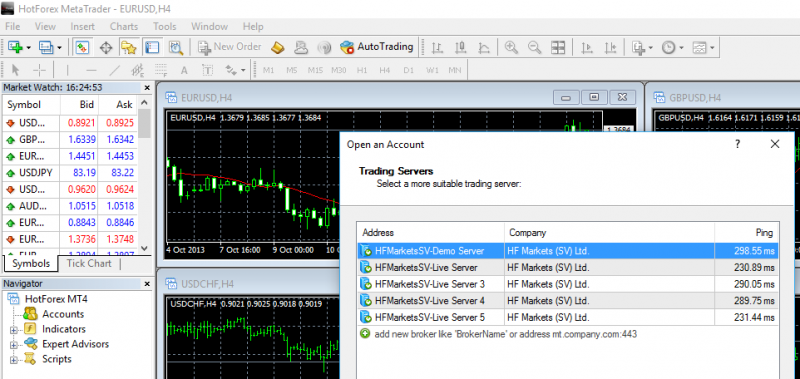Select the Trendline drawing tool
Screen dimensions: 800x379
click(x=115, y=70)
